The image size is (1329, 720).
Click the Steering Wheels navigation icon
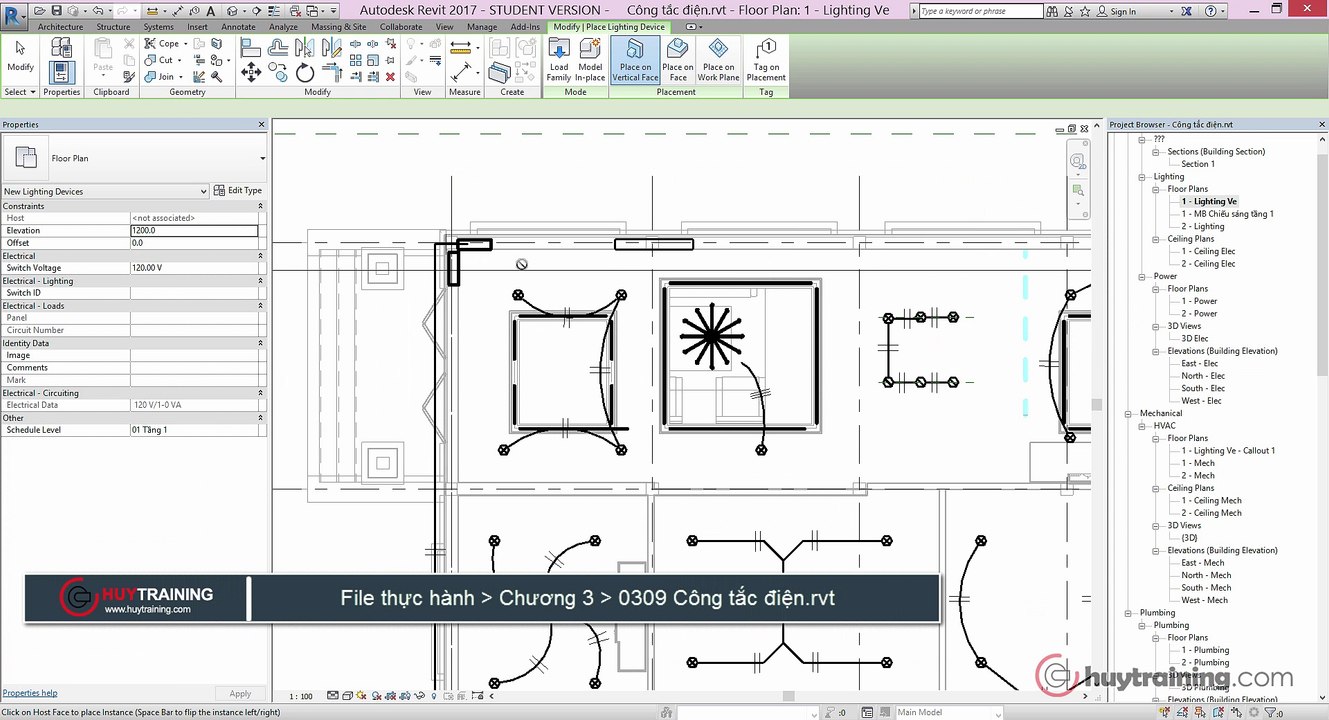pyautogui.click(x=1078, y=161)
